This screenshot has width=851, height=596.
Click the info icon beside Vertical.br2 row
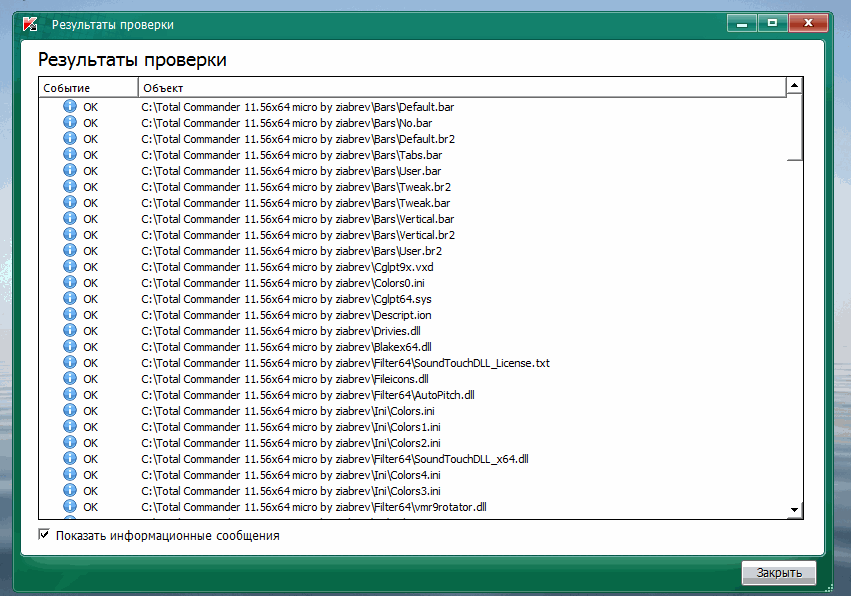coord(70,234)
